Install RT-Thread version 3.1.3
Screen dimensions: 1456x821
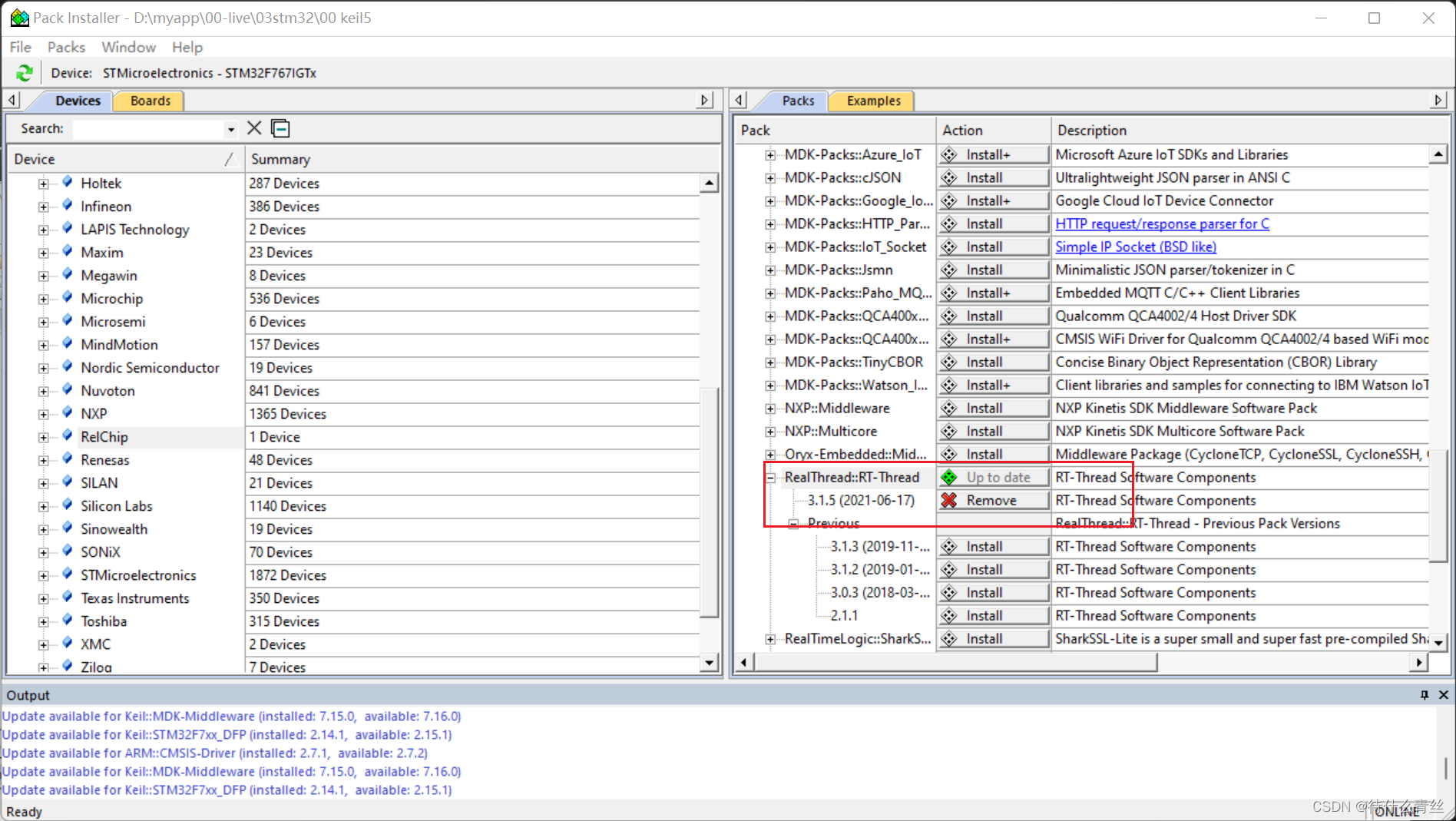(x=994, y=546)
